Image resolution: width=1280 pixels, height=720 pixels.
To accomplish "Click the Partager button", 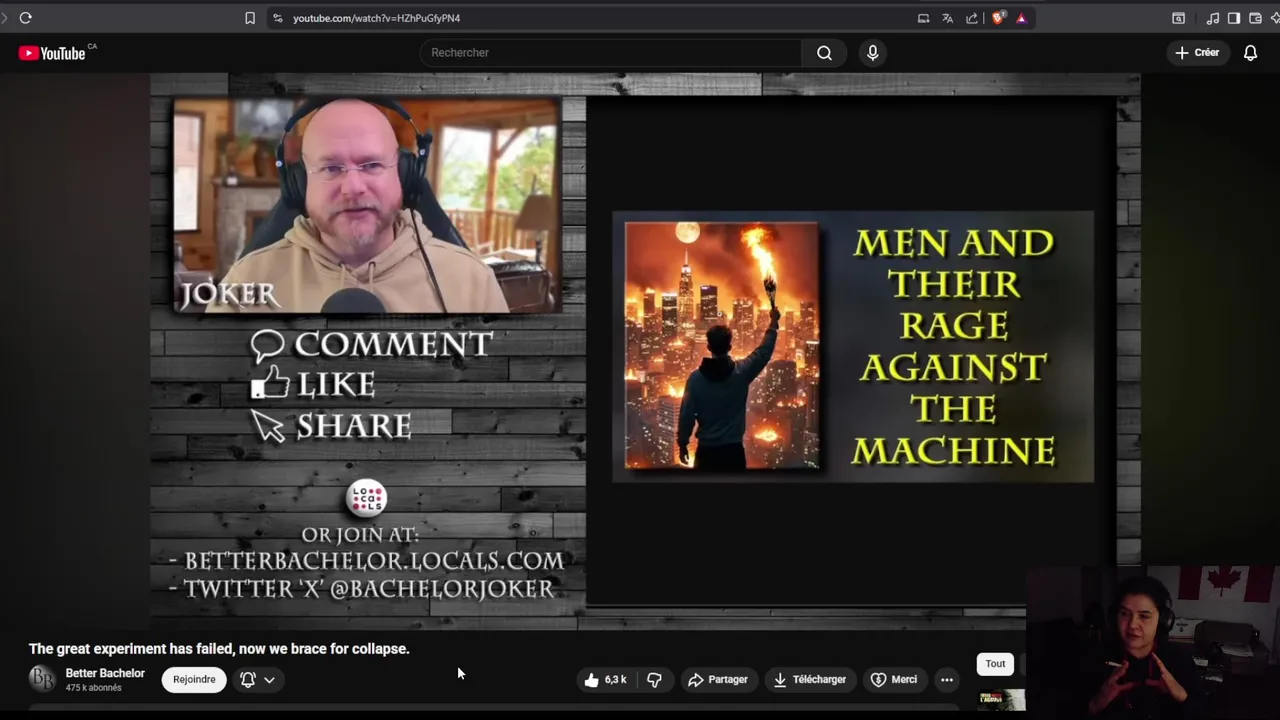I will pyautogui.click(x=718, y=680).
